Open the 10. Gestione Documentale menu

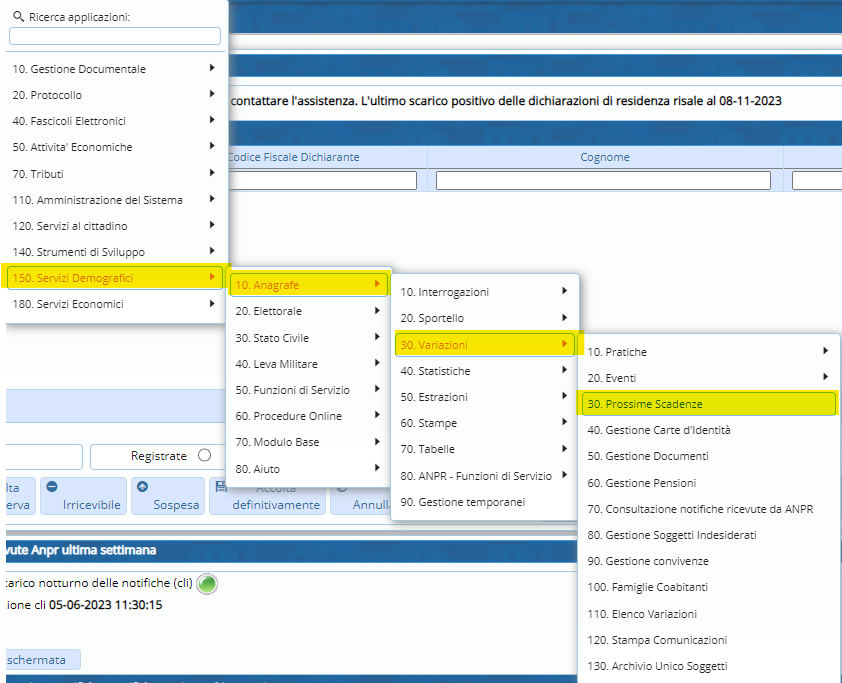(x=114, y=69)
